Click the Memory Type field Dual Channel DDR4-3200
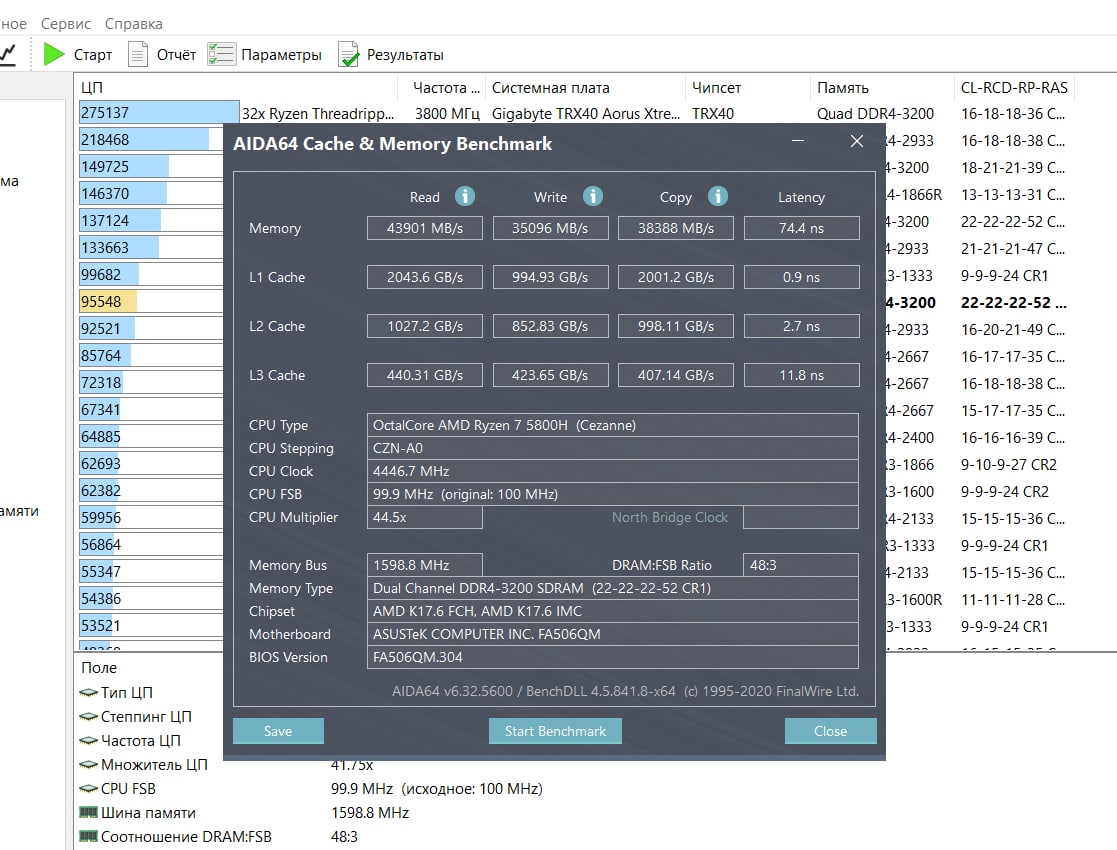The image size is (1117, 850). pyautogui.click(x=613, y=588)
